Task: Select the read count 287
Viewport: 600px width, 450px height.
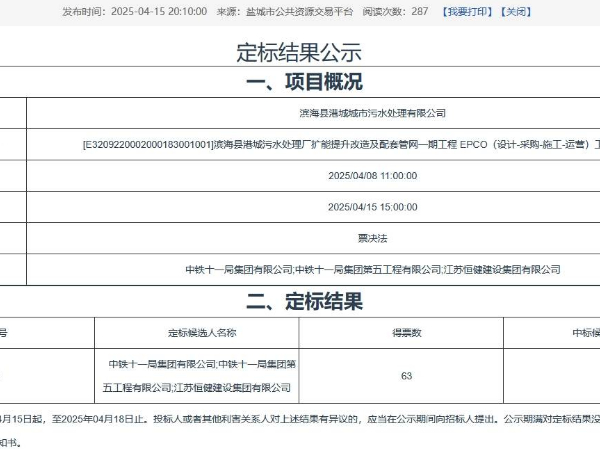Action: 420,11
